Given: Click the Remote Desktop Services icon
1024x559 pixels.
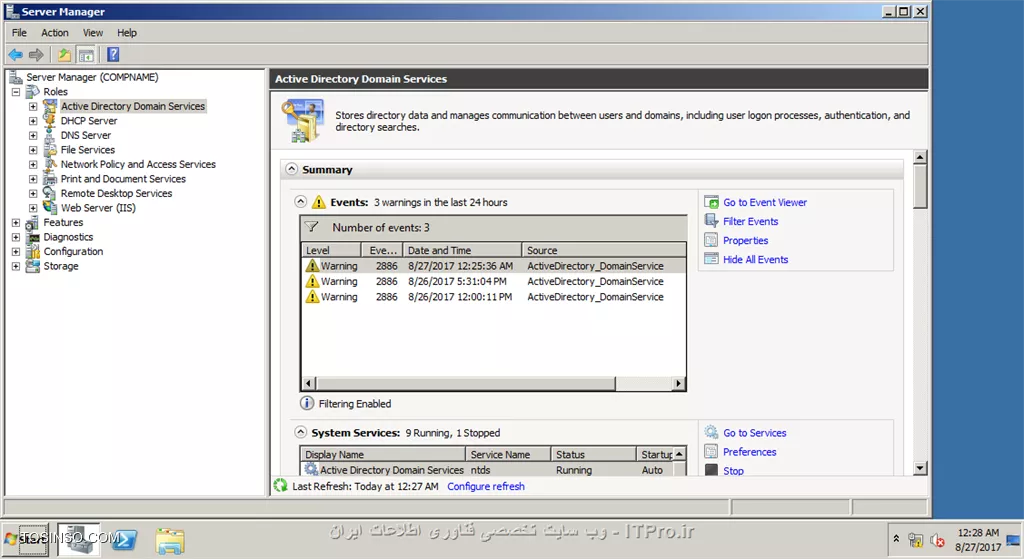Looking at the screenshot, I should tap(50, 193).
